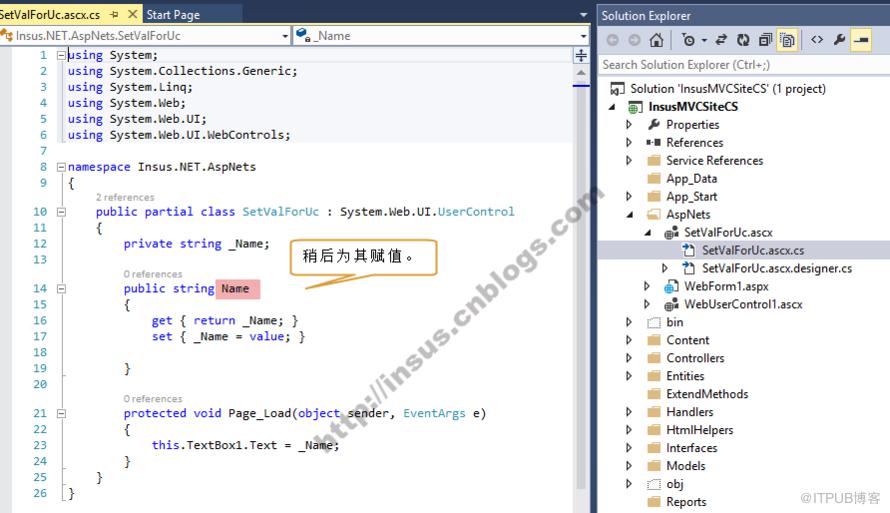
Task: Click the AspNets open folder icon
Action: pos(654,215)
